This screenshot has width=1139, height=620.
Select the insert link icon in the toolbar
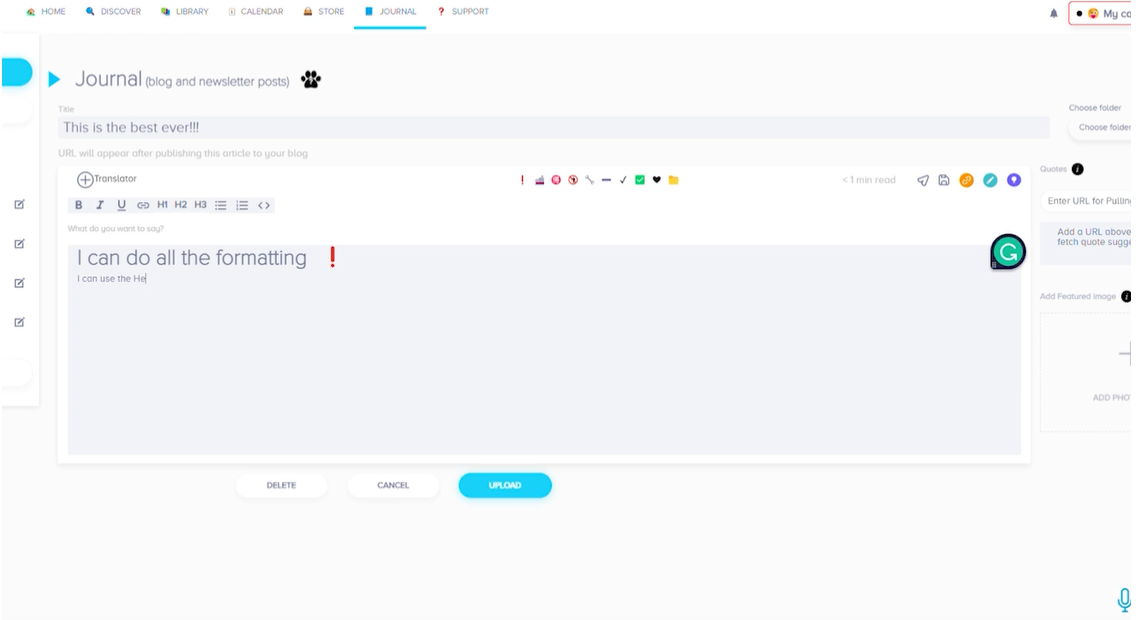point(141,205)
